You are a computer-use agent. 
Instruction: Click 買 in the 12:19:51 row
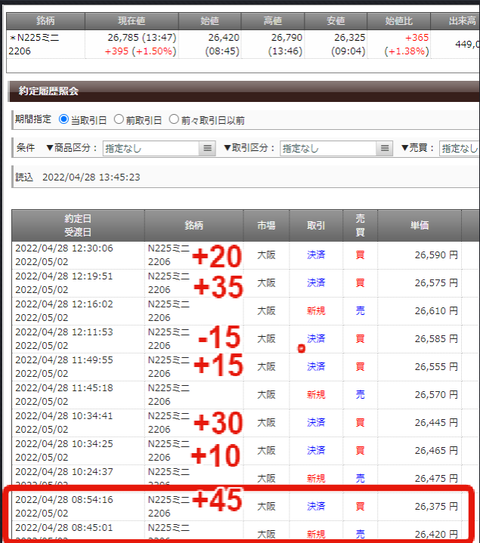tap(360, 283)
